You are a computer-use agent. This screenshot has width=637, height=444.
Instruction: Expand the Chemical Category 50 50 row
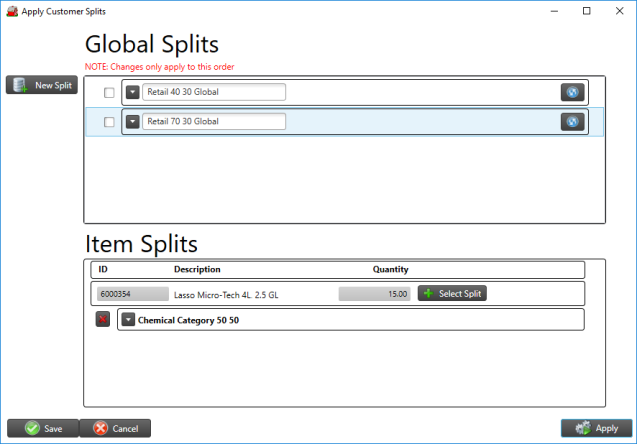tap(127, 320)
